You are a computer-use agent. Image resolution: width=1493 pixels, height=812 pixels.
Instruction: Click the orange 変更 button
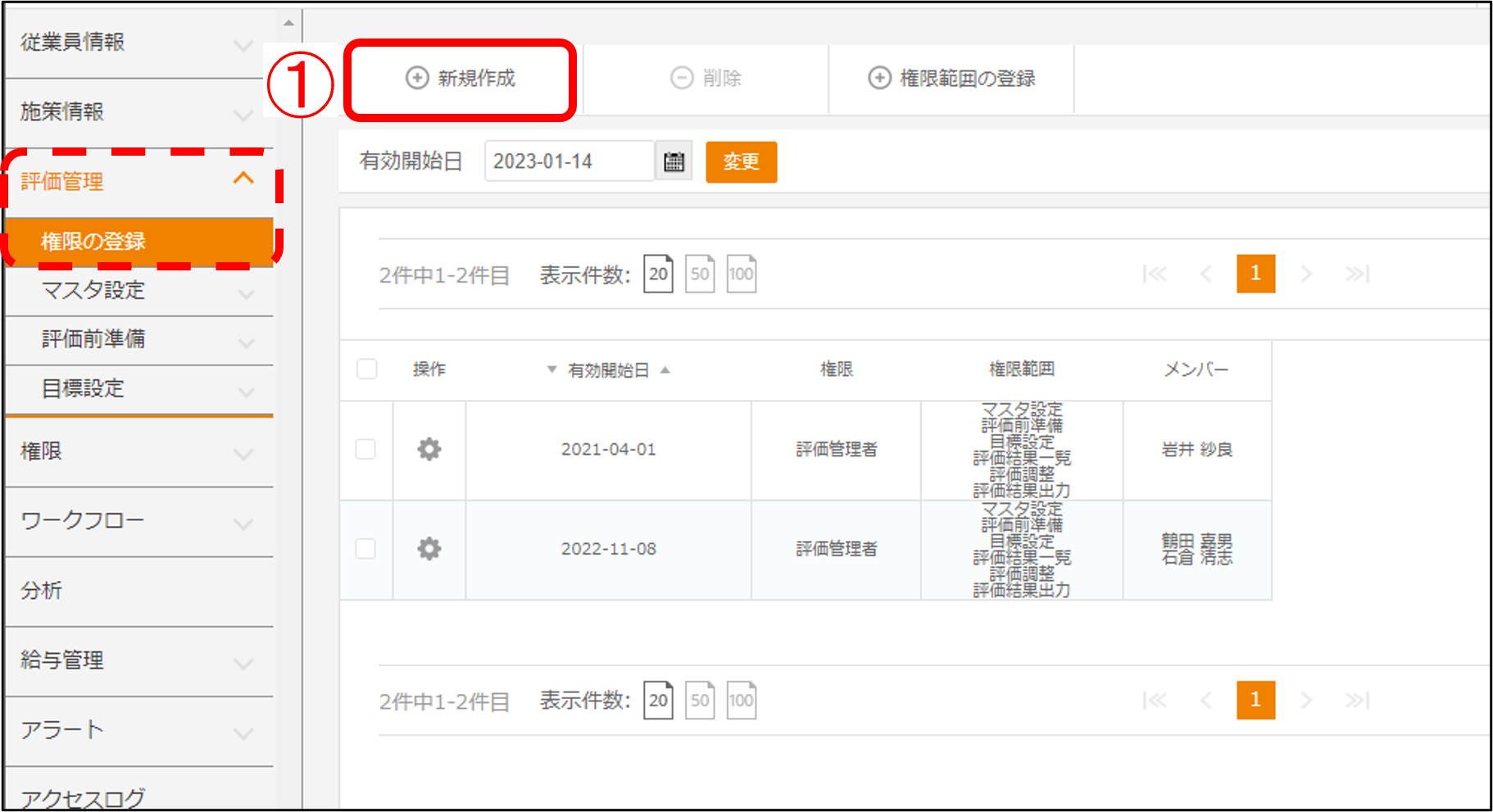click(741, 161)
